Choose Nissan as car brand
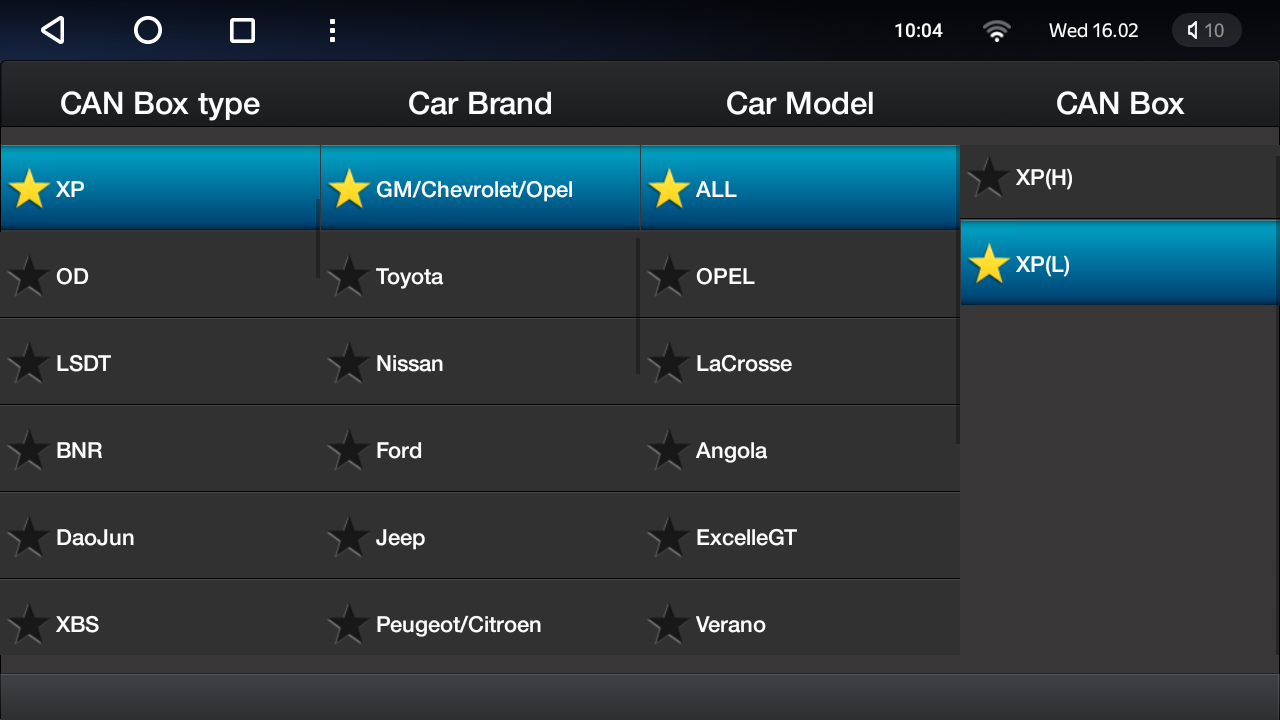The width and height of the screenshot is (1280, 720). (480, 363)
